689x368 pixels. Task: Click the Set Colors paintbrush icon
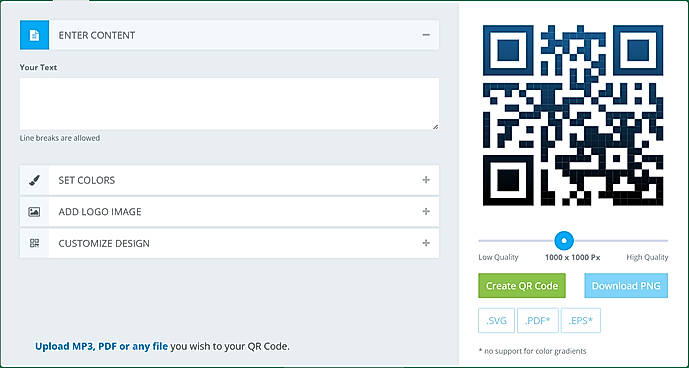pos(34,180)
